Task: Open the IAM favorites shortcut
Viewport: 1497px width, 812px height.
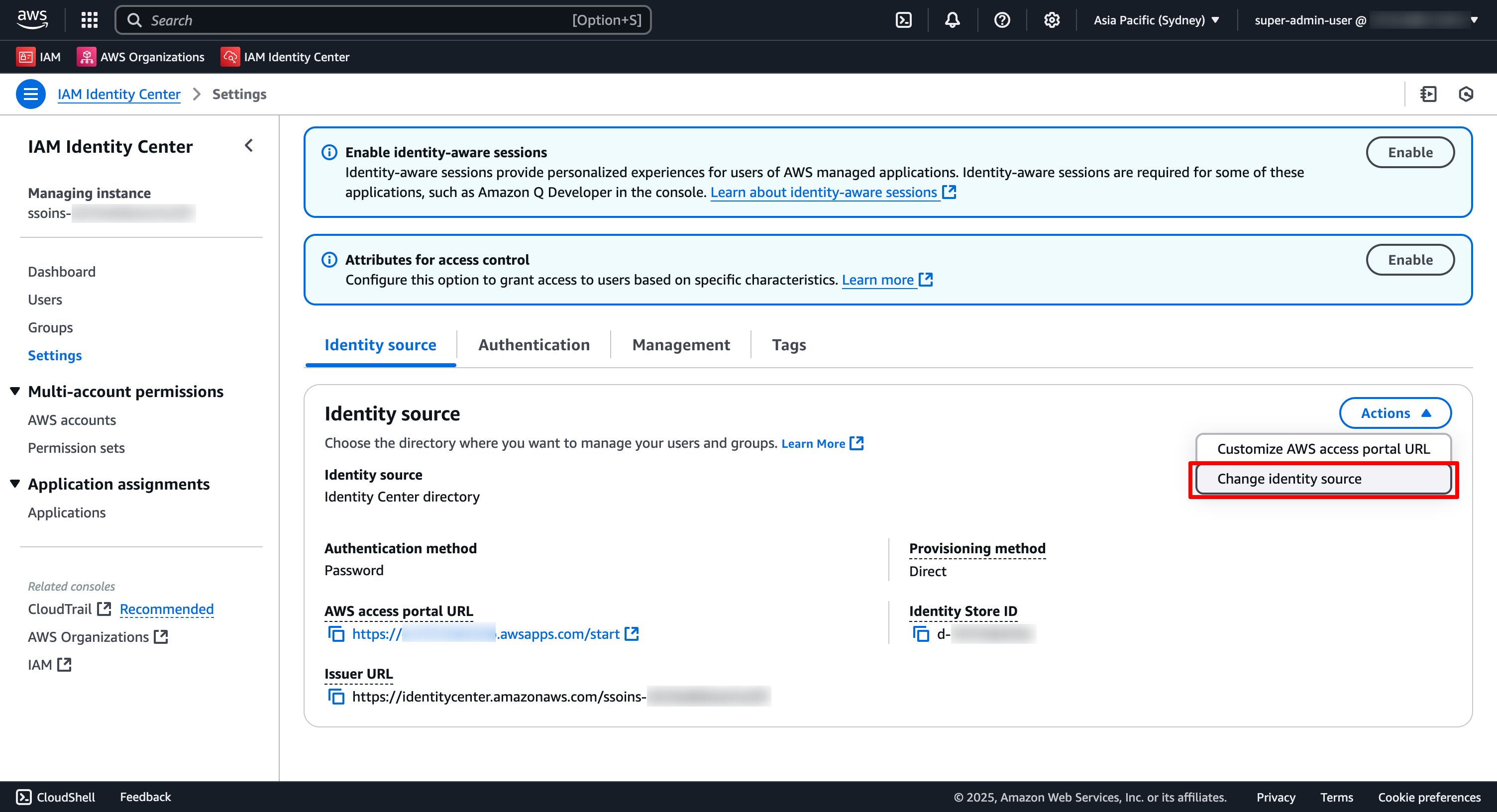Action: pos(38,56)
